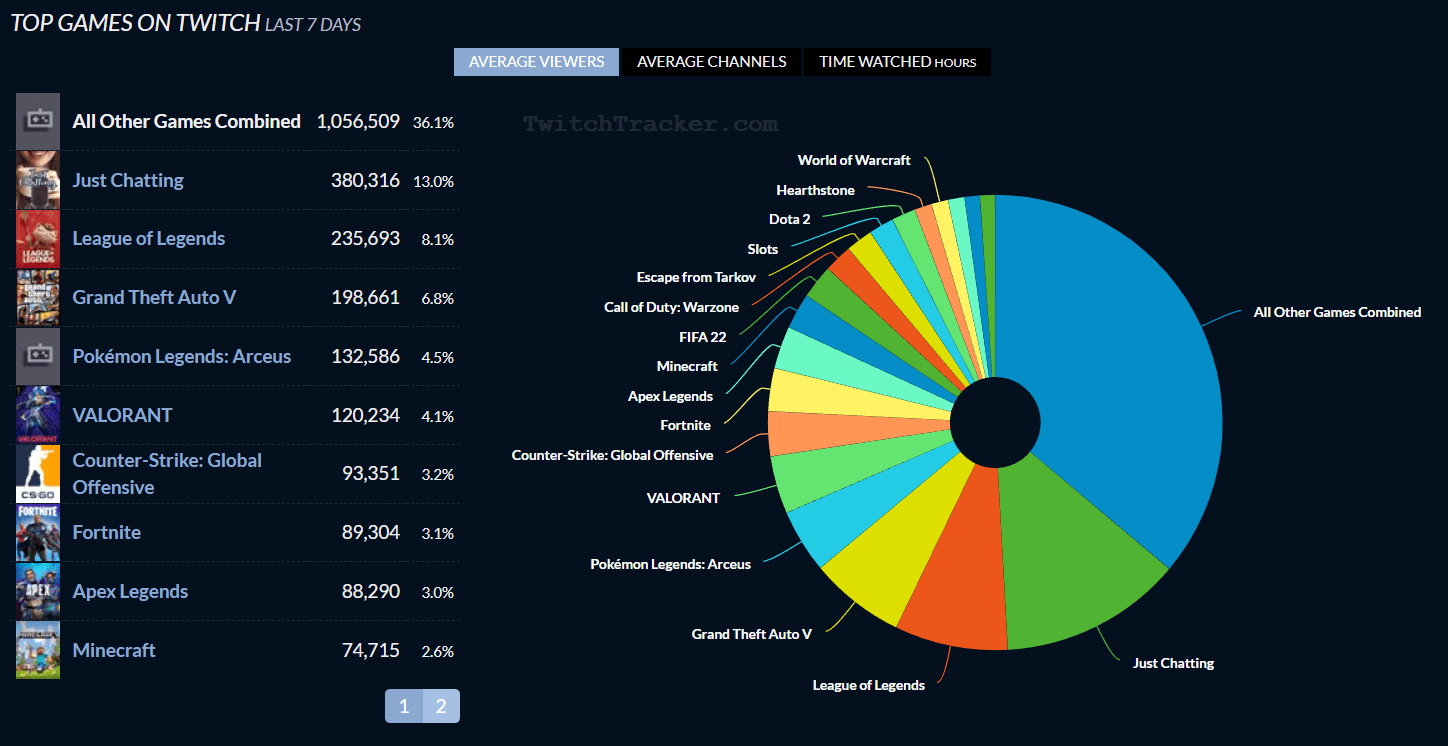Open Grand Theft Auto V list link
Screen dimensions: 1448x746
point(154,297)
